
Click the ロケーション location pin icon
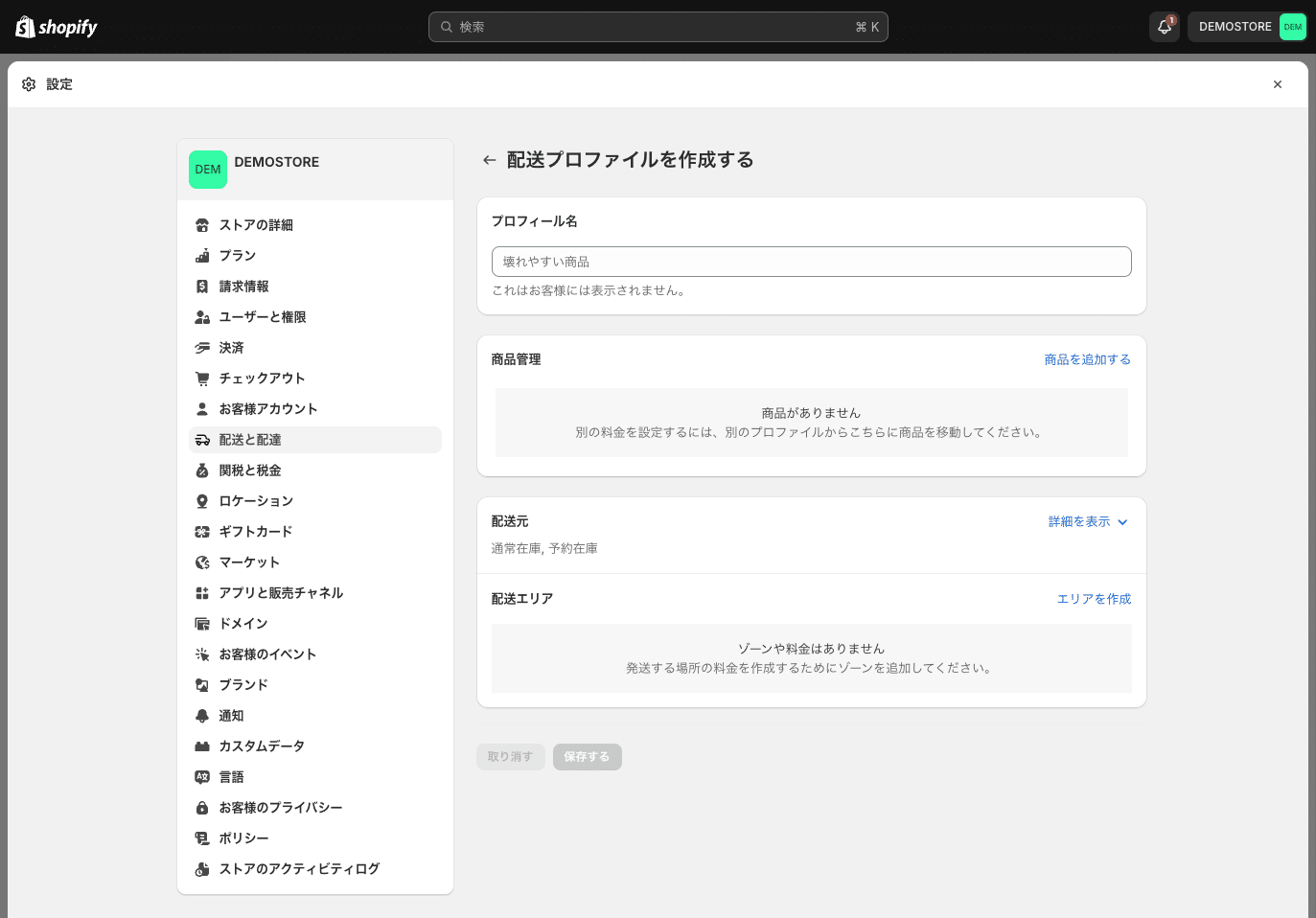pyautogui.click(x=202, y=500)
